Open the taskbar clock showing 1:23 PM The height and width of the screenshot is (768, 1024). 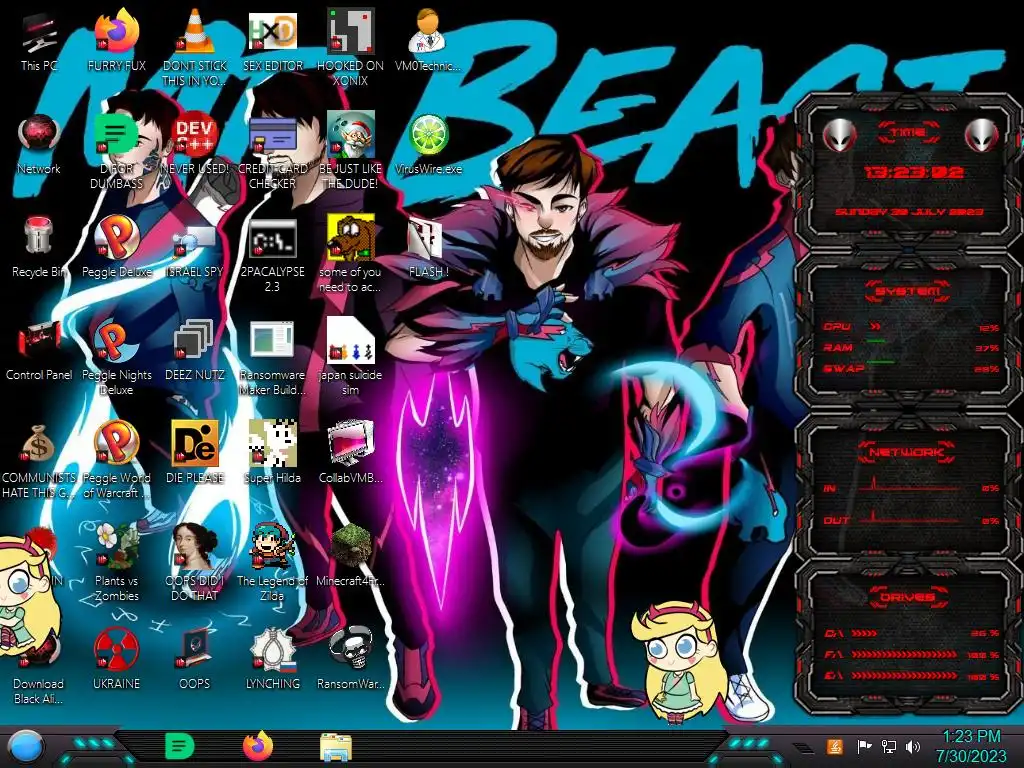point(971,746)
